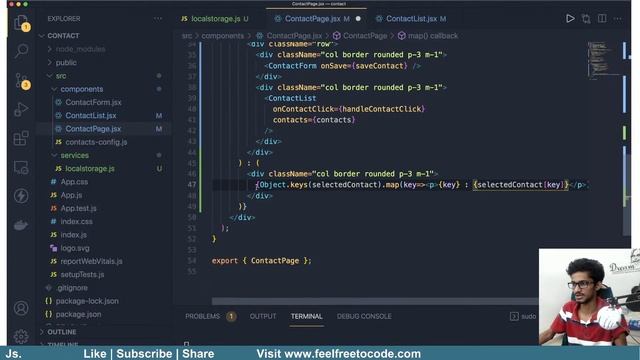Open reportWebVitals.js in the file tree

coord(91,261)
